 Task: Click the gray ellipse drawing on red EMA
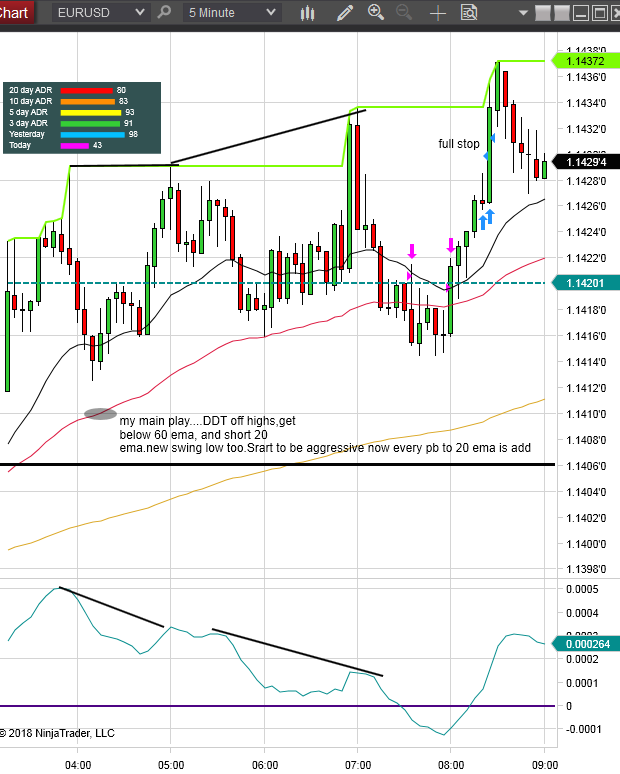point(100,414)
